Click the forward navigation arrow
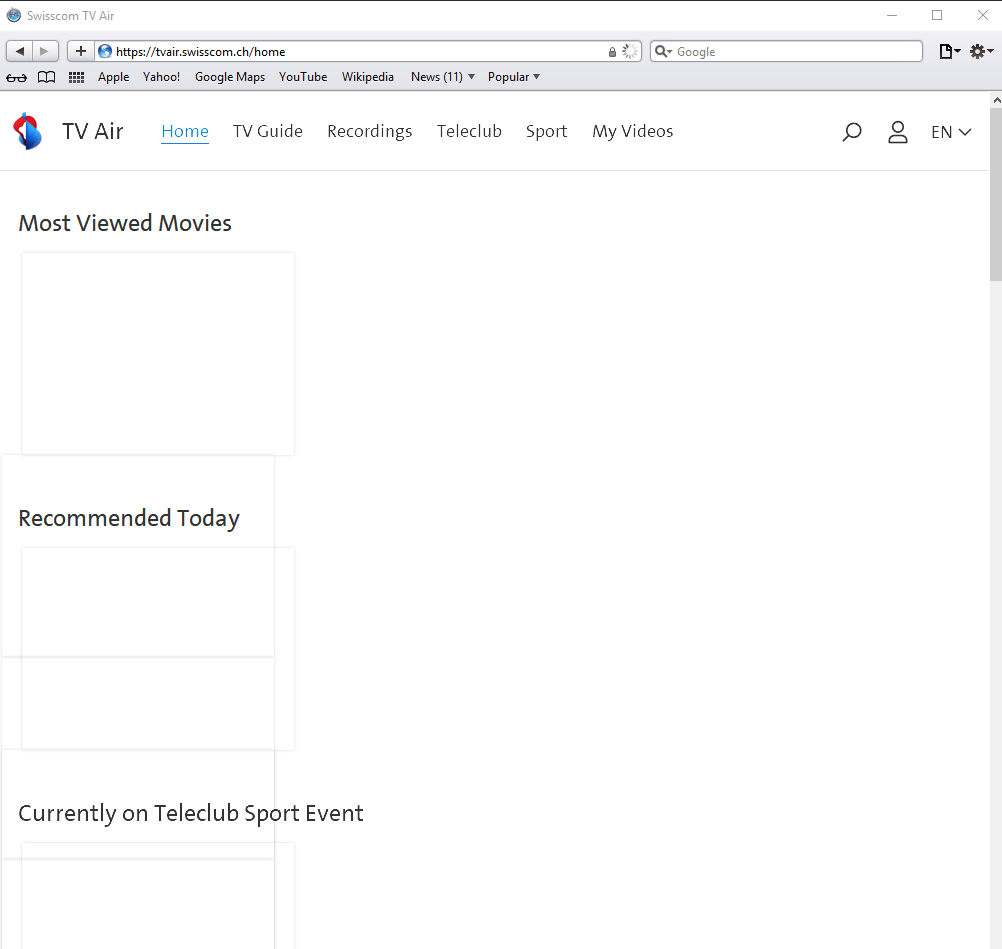The height and width of the screenshot is (949, 1002). [44, 50]
